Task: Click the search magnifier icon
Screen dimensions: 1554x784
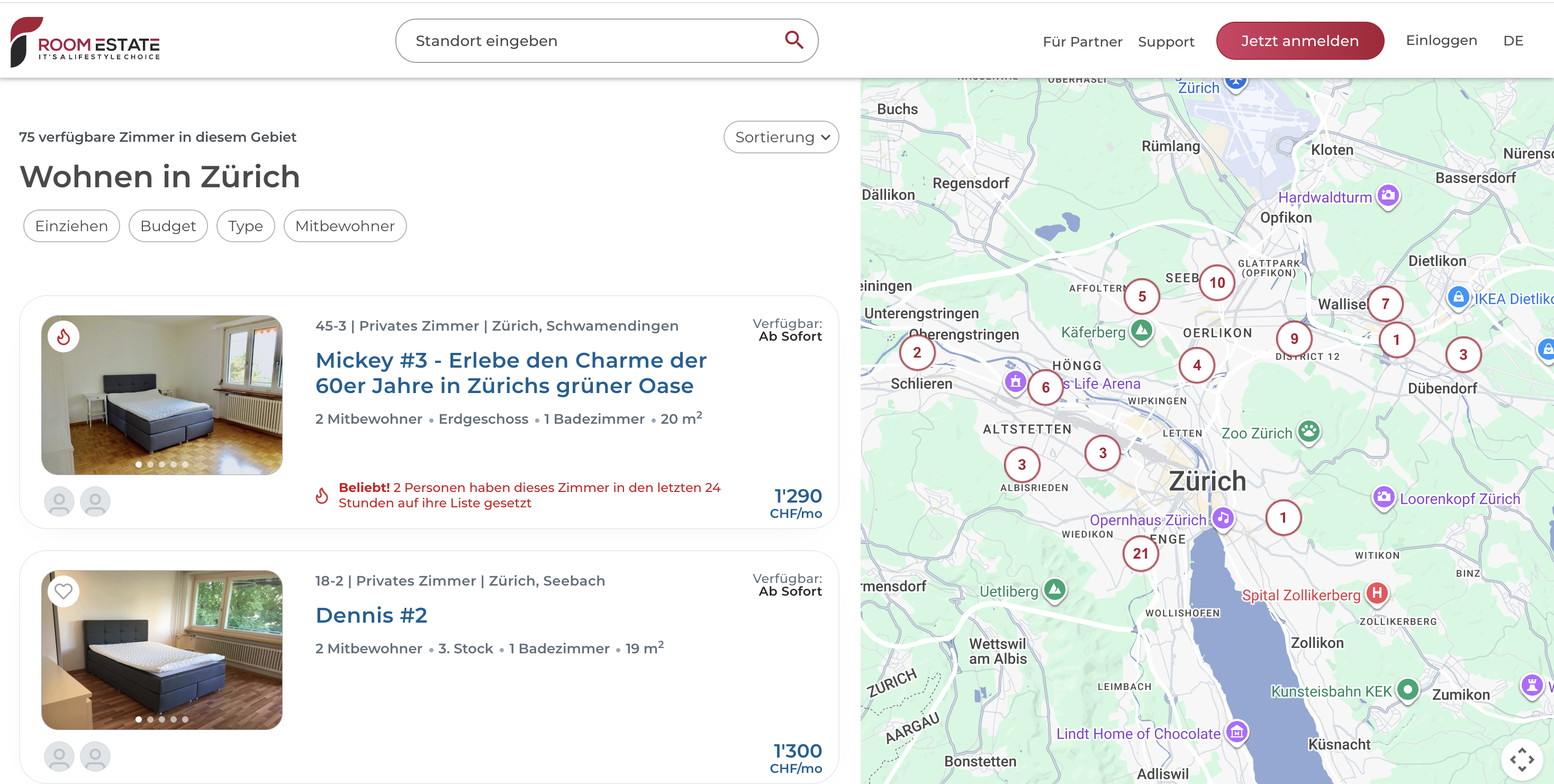Action: (x=794, y=40)
